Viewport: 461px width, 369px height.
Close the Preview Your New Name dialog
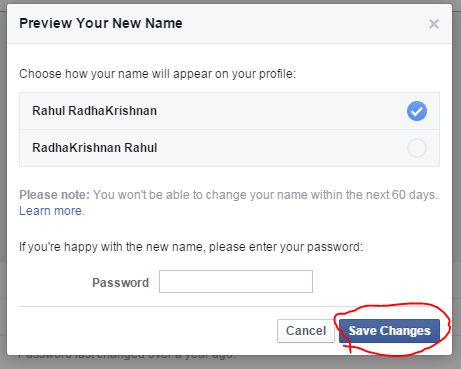click(434, 24)
